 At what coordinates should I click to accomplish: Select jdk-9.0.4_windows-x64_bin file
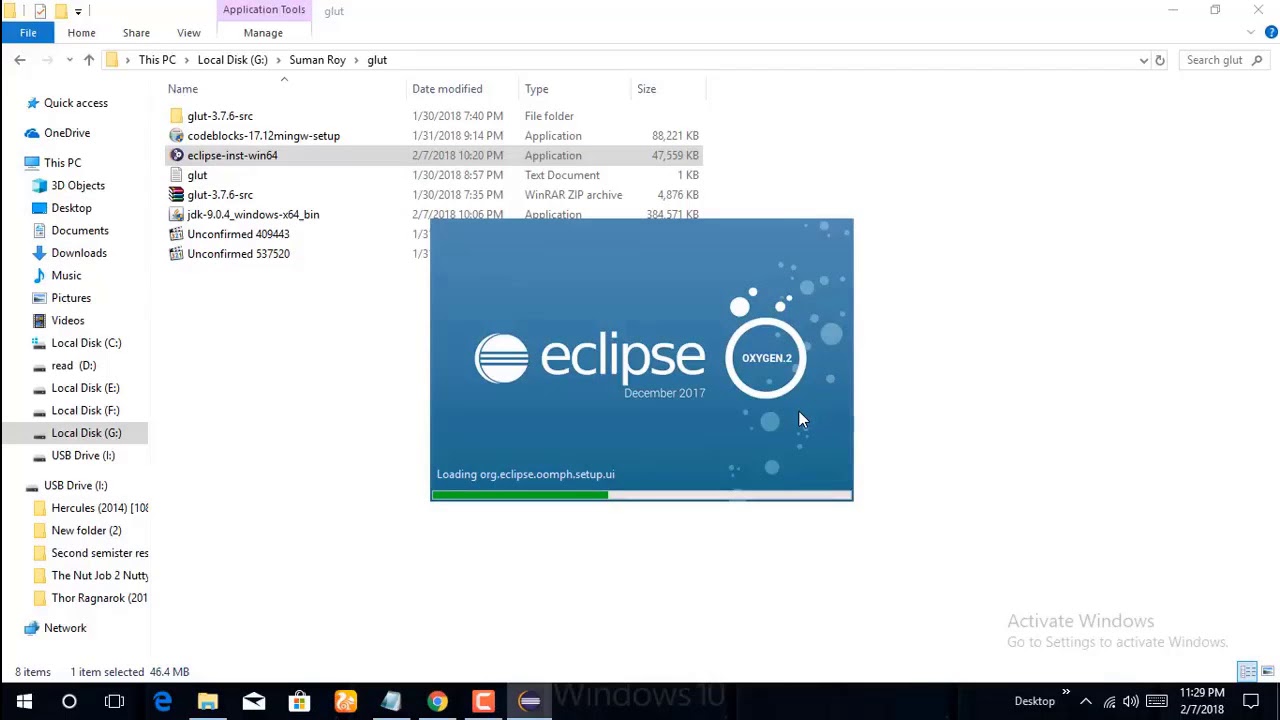point(253,214)
